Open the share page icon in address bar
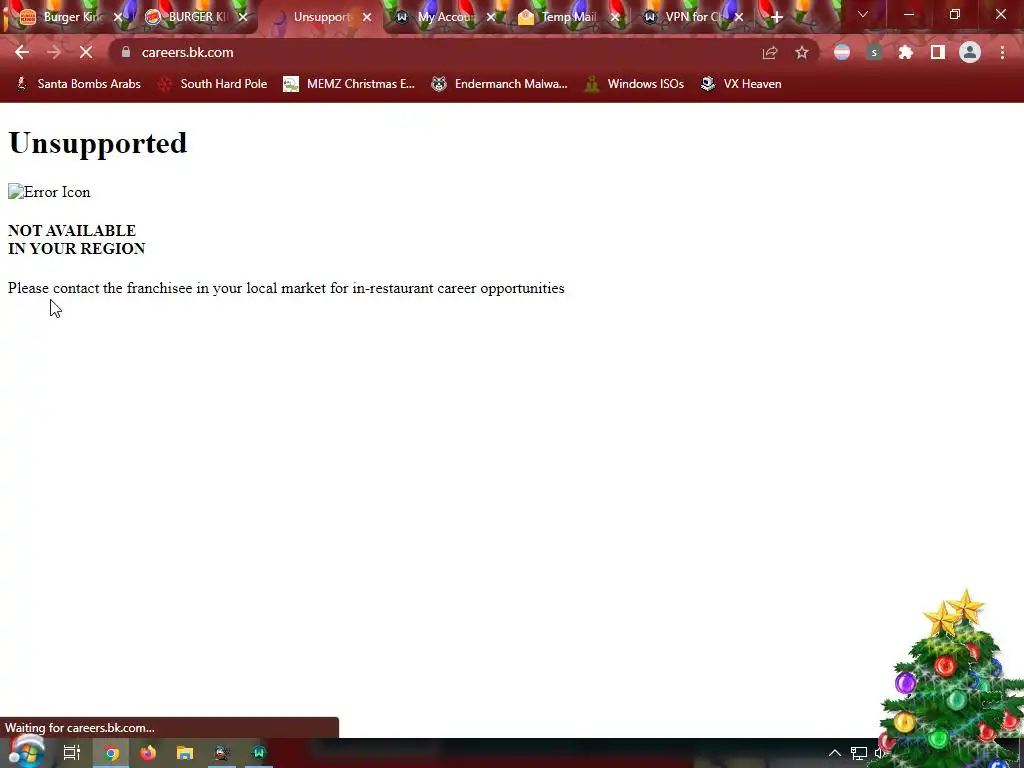 pyautogui.click(x=770, y=52)
